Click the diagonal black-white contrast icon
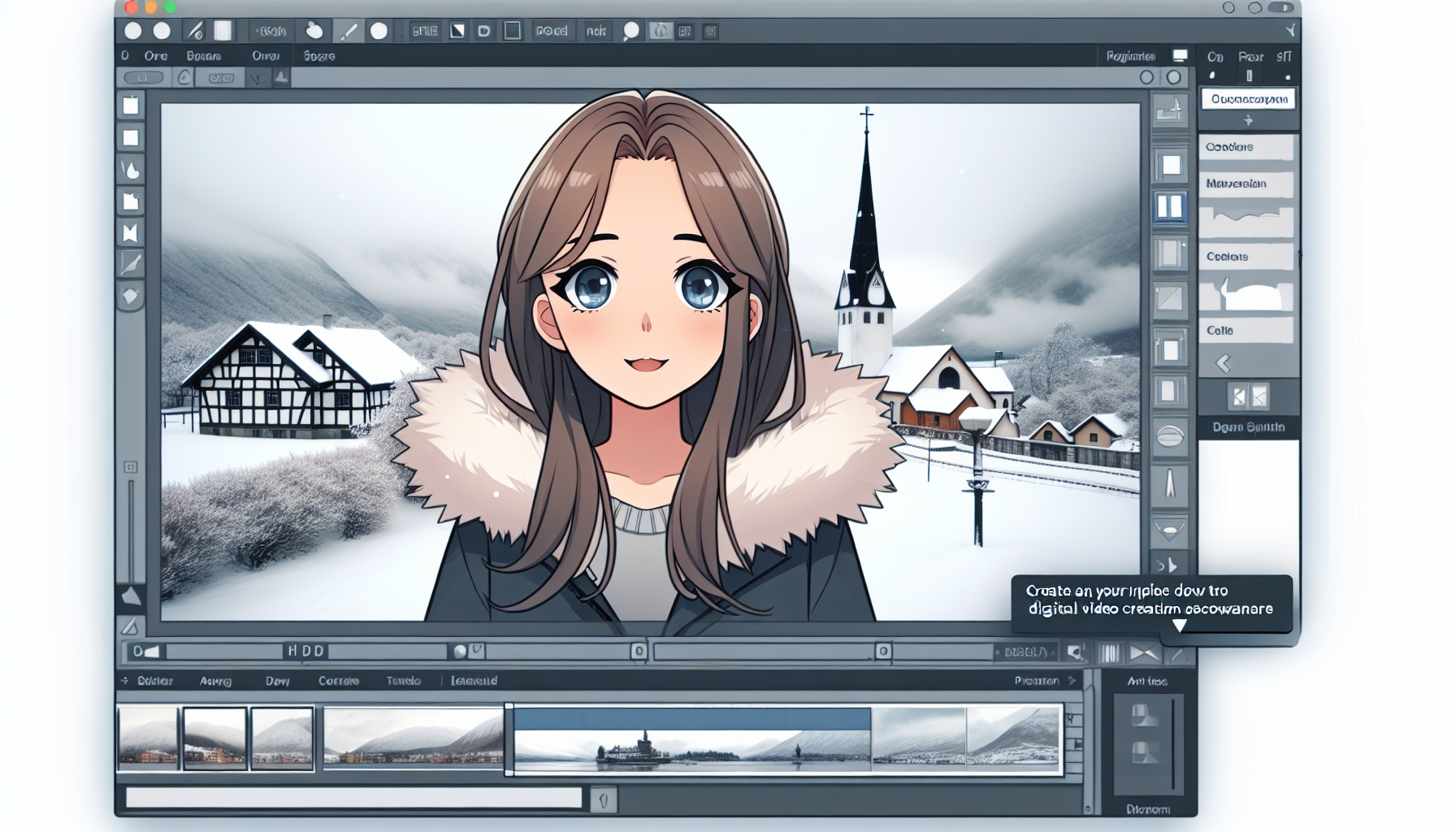Image resolution: width=1456 pixels, height=832 pixels. pos(457,32)
